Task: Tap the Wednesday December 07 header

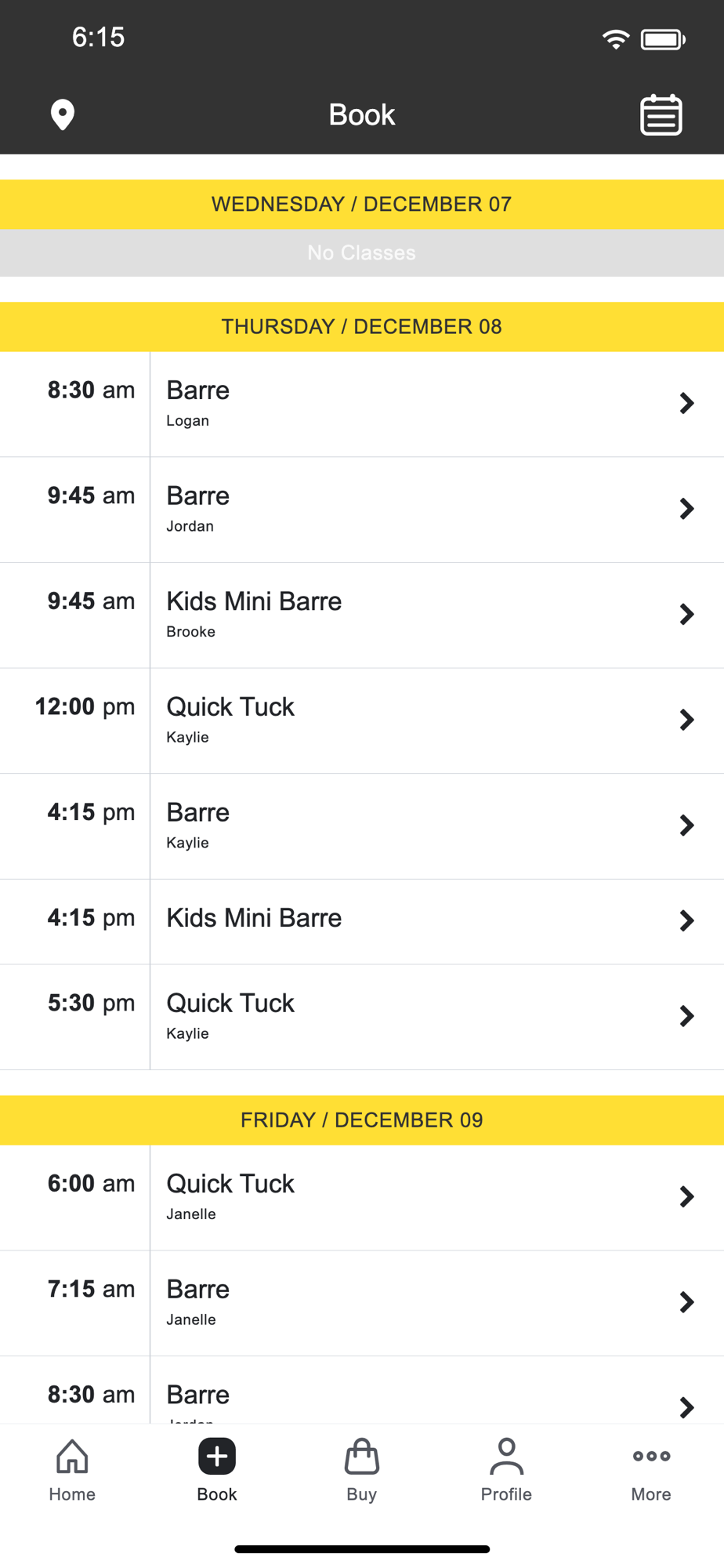Action: pyautogui.click(x=361, y=205)
